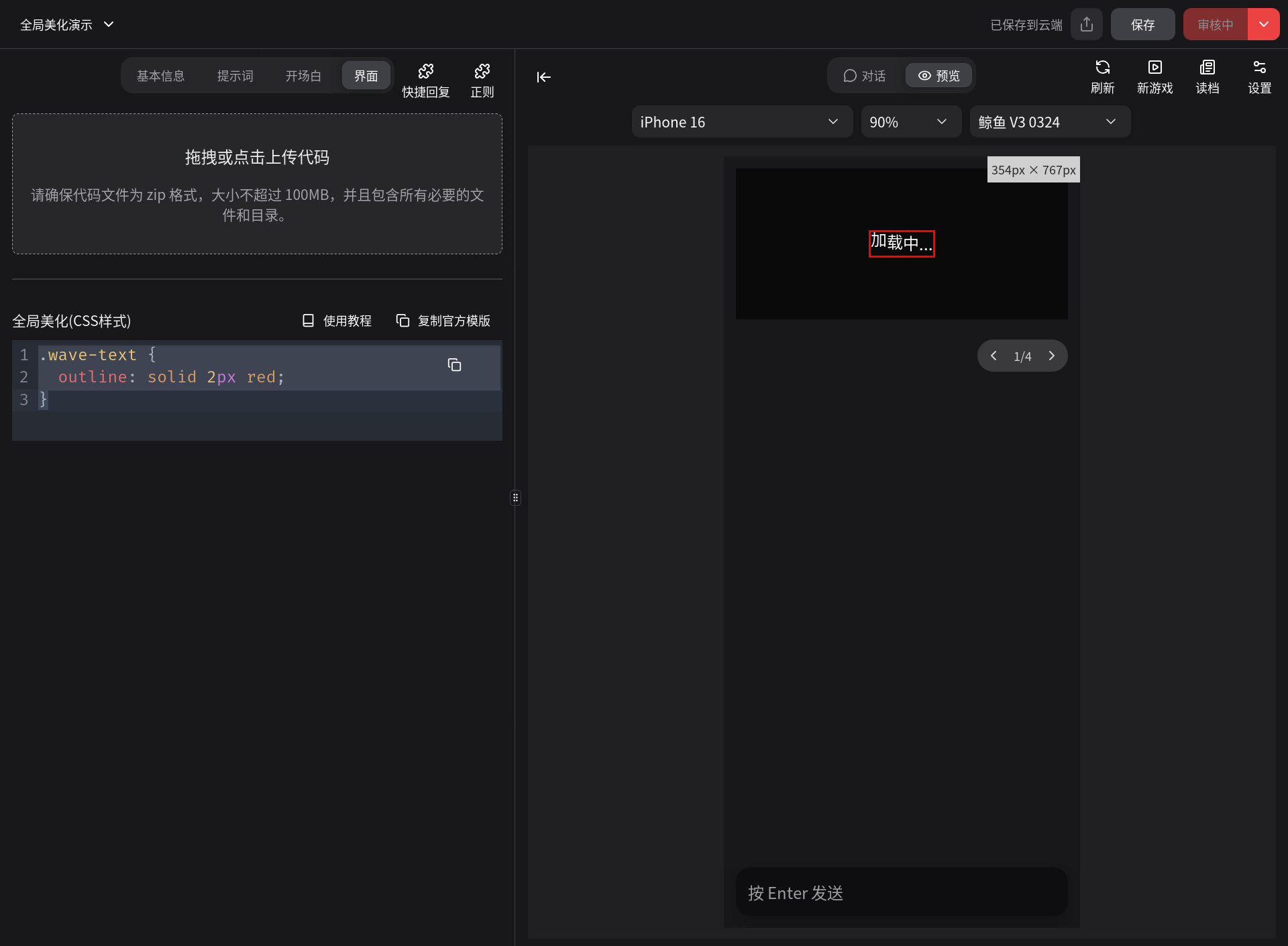Image resolution: width=1288 pixels, height=946 pixels.
Task: Copy the CSS code snippet
Action: pos(455,365)
